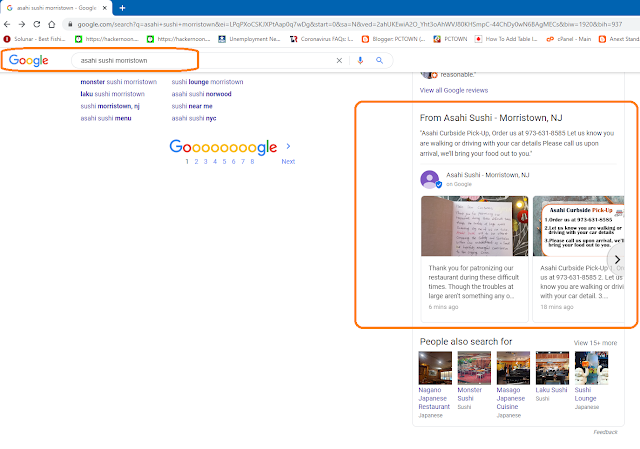Screen dimensions: 640x449
Task: Open the Solunar - Best fishing bookmark
Action: [34, 39]
